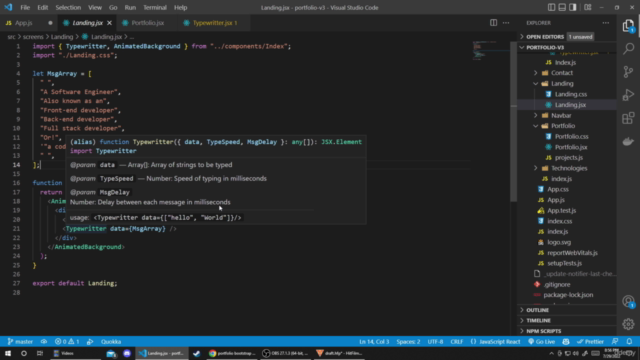The height and width of the screenshot is (360, 640).
Task: Click the Ln 14, Col 3 position indicator
Action: click(x=374, y=342)
